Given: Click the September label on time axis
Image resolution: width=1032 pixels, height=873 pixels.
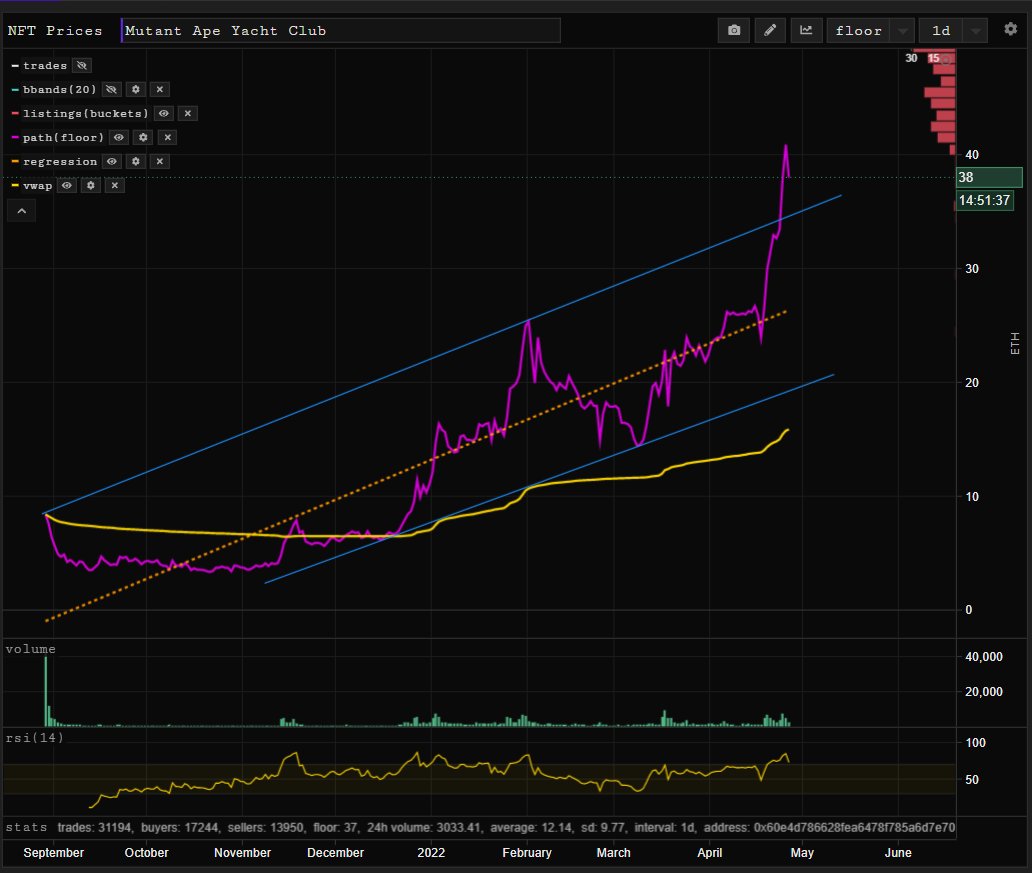Looking at the screenshot, I should pyautogui.click(x=53, y=853).
